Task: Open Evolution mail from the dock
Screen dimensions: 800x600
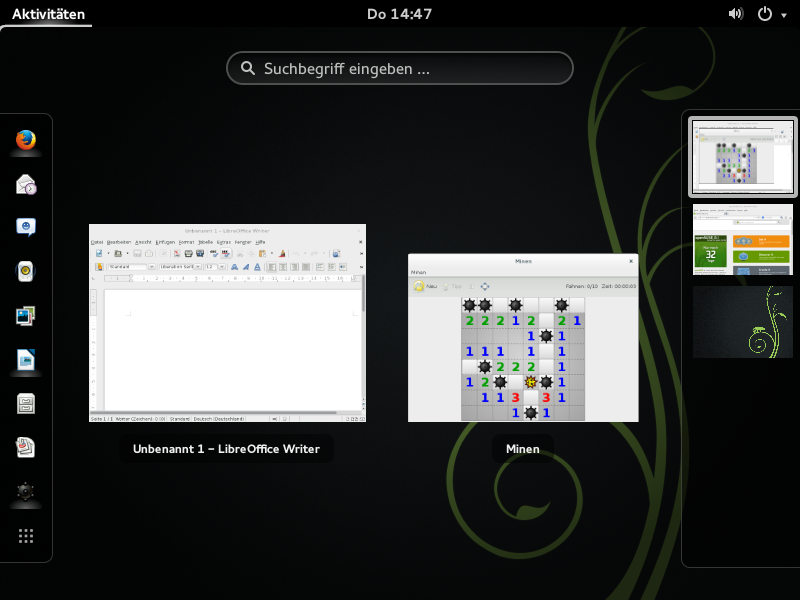Action: click(x=26, y=184)
